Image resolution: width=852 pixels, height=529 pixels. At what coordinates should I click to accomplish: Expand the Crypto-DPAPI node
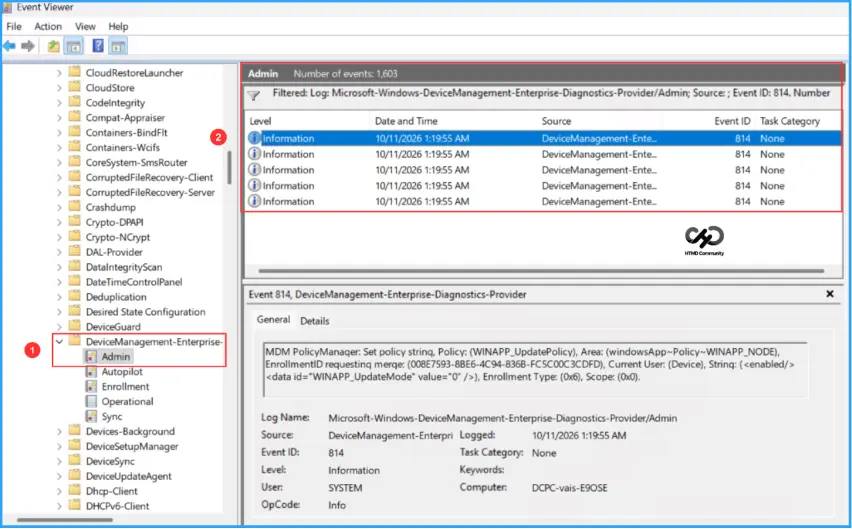[59, 222]
